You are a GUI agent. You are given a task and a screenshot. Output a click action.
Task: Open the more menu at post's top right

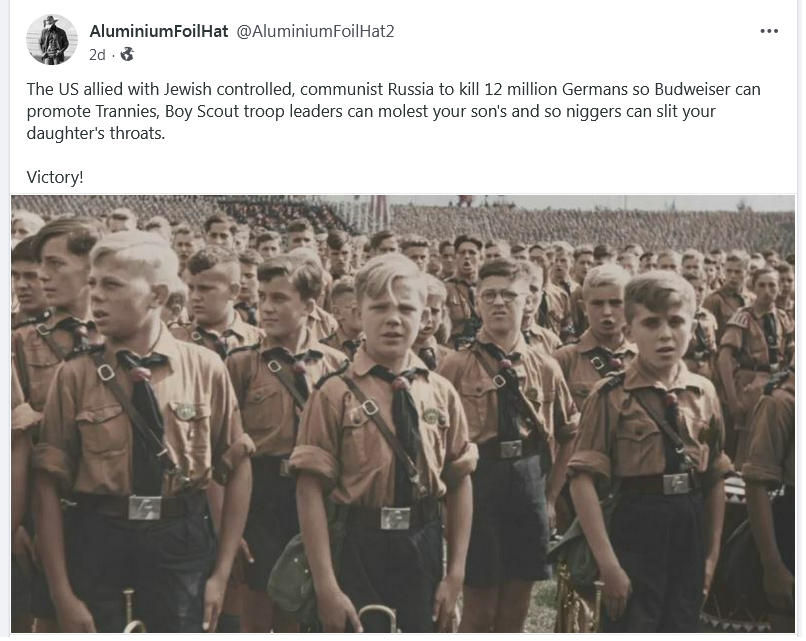768,31
